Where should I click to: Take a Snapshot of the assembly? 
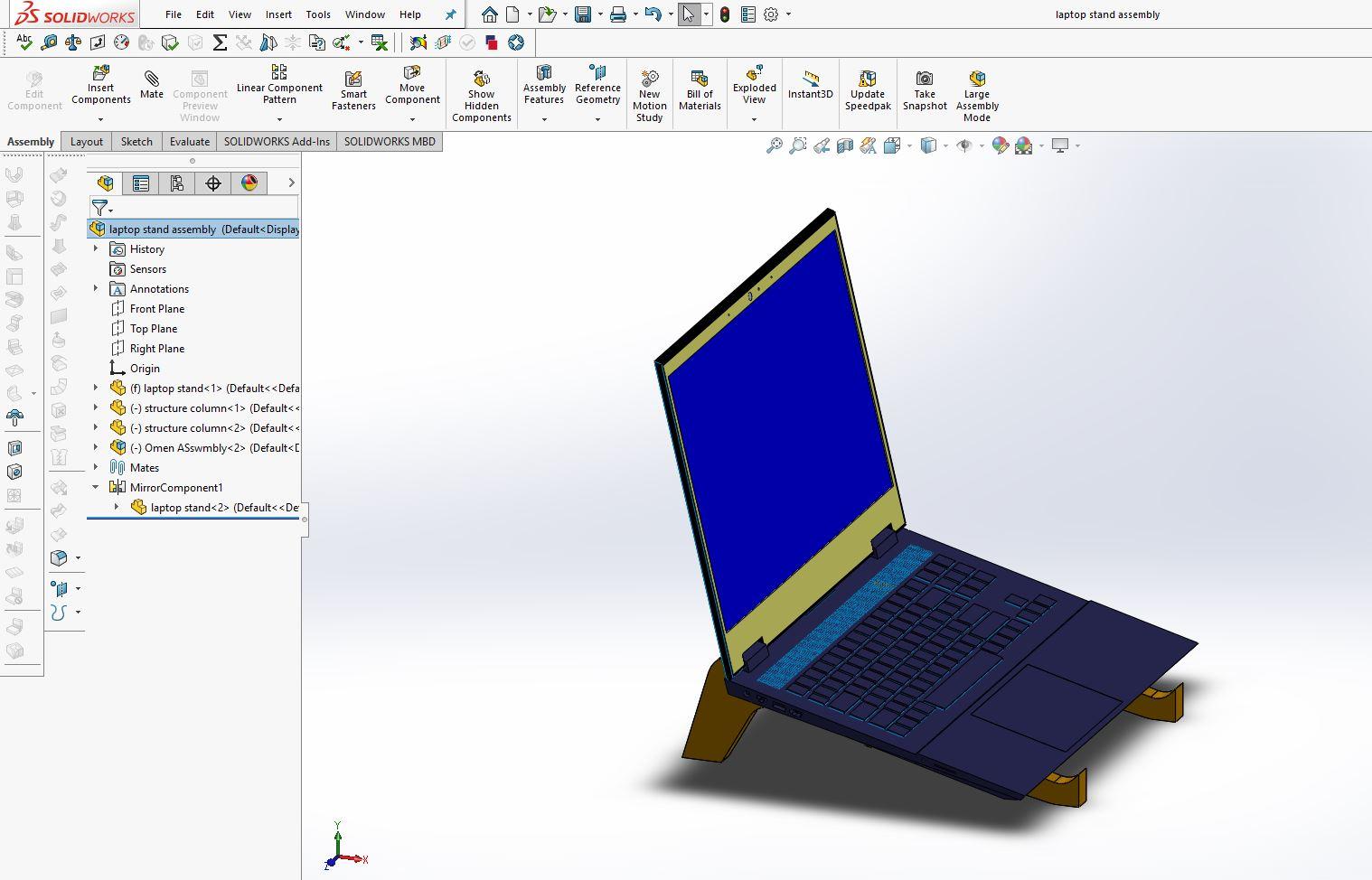click(x=924, y=88)
